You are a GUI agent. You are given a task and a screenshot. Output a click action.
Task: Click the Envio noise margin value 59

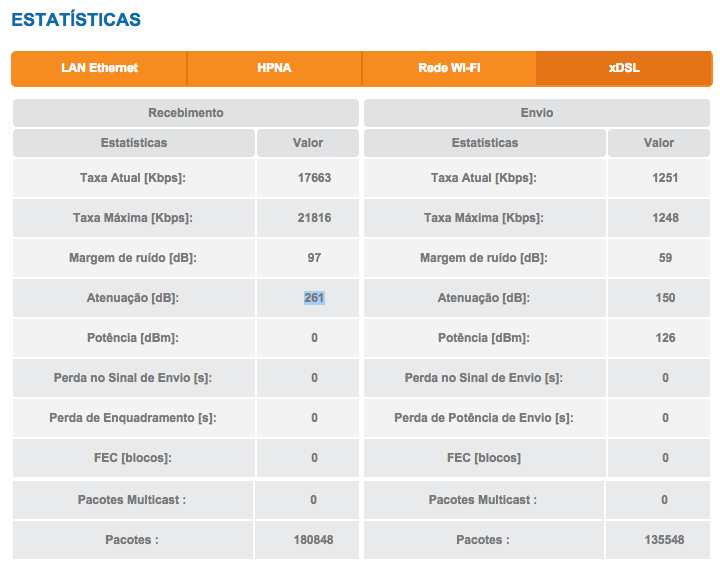pos(665,258)
